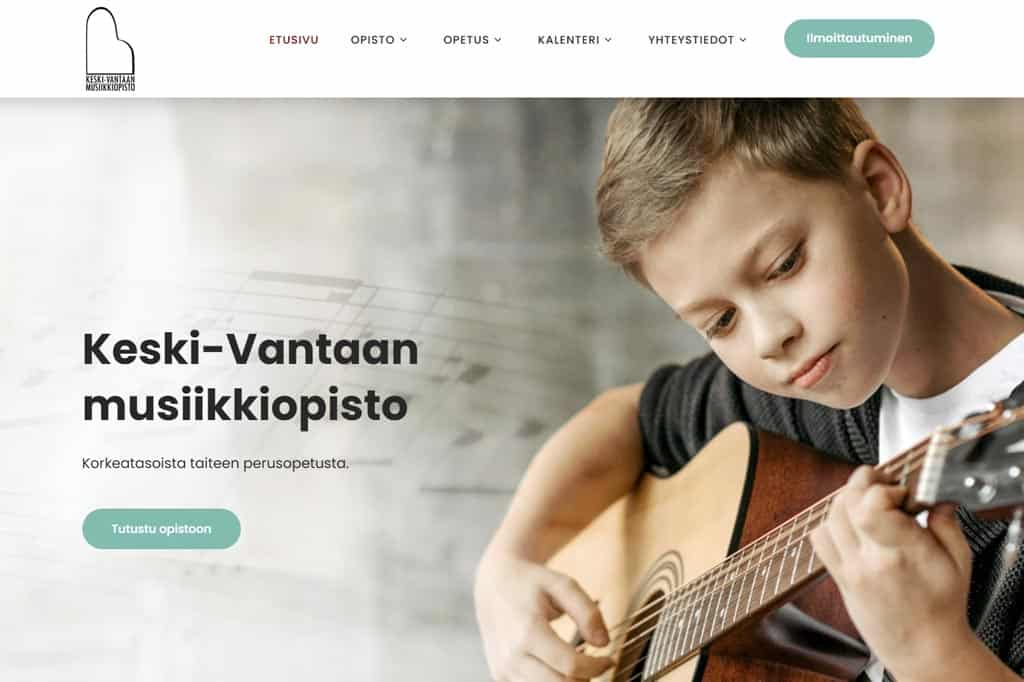1024x682 pixels.
Task: Click the Keski-Vantaan Musiikkiopisto logo text
Action: pyautogui.click(x=110, y=84)
